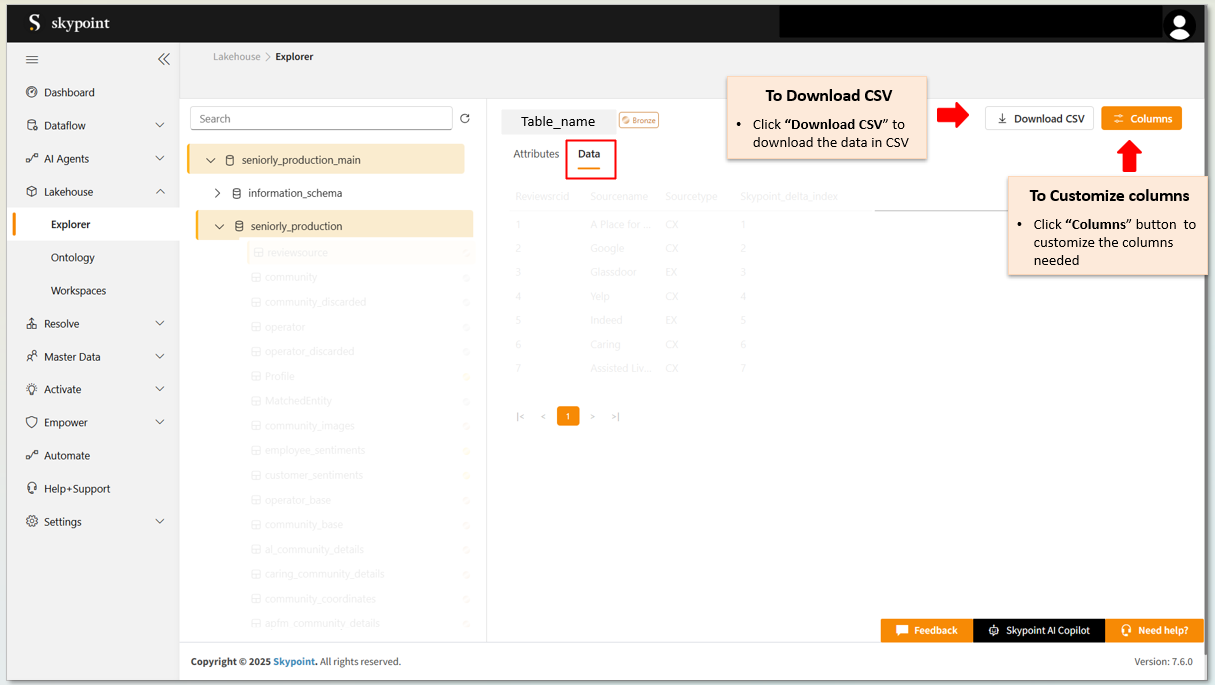The width and height of the screenshot is (1215, 685).
Task: Click the Download CSV button
Action: click(x=1039, y=119)
